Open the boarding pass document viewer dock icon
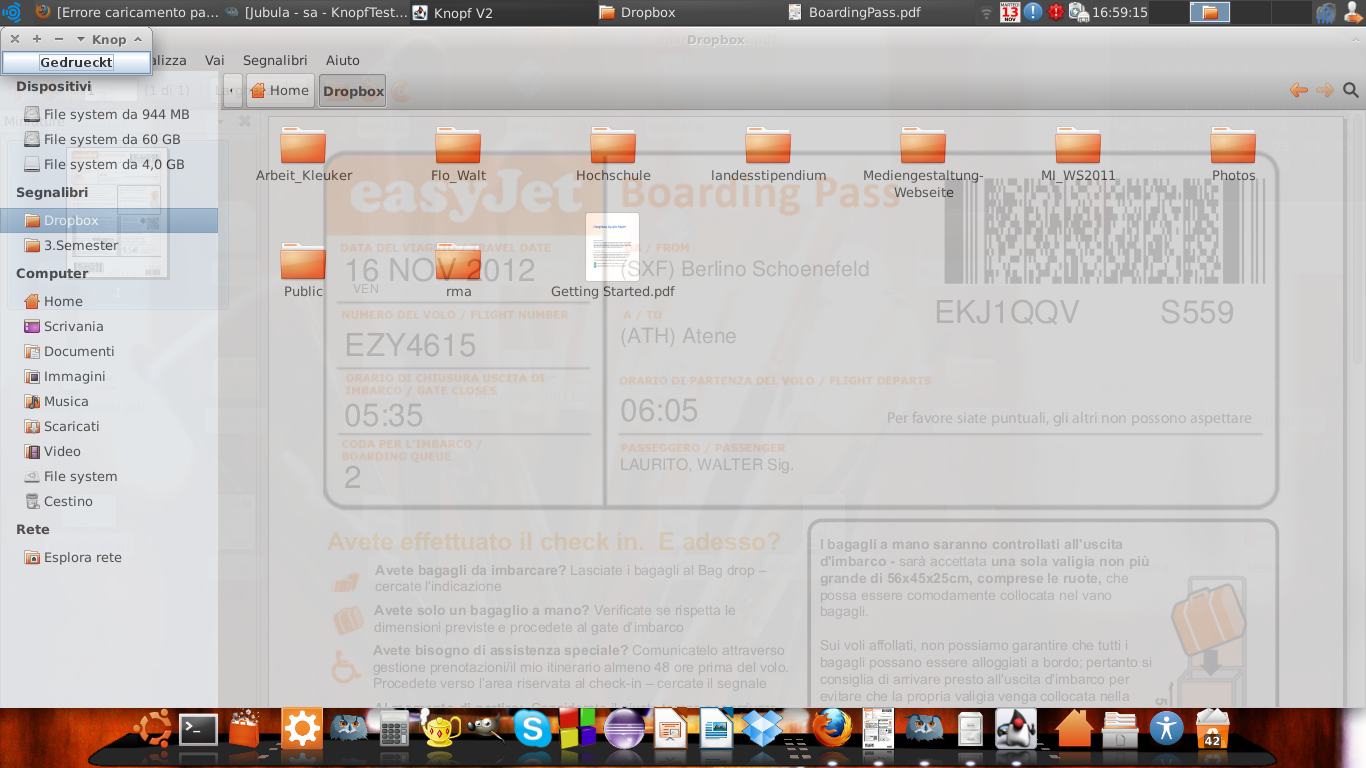Image resolution: width=1366 pixels, height=768 pixels. (878, 728)
